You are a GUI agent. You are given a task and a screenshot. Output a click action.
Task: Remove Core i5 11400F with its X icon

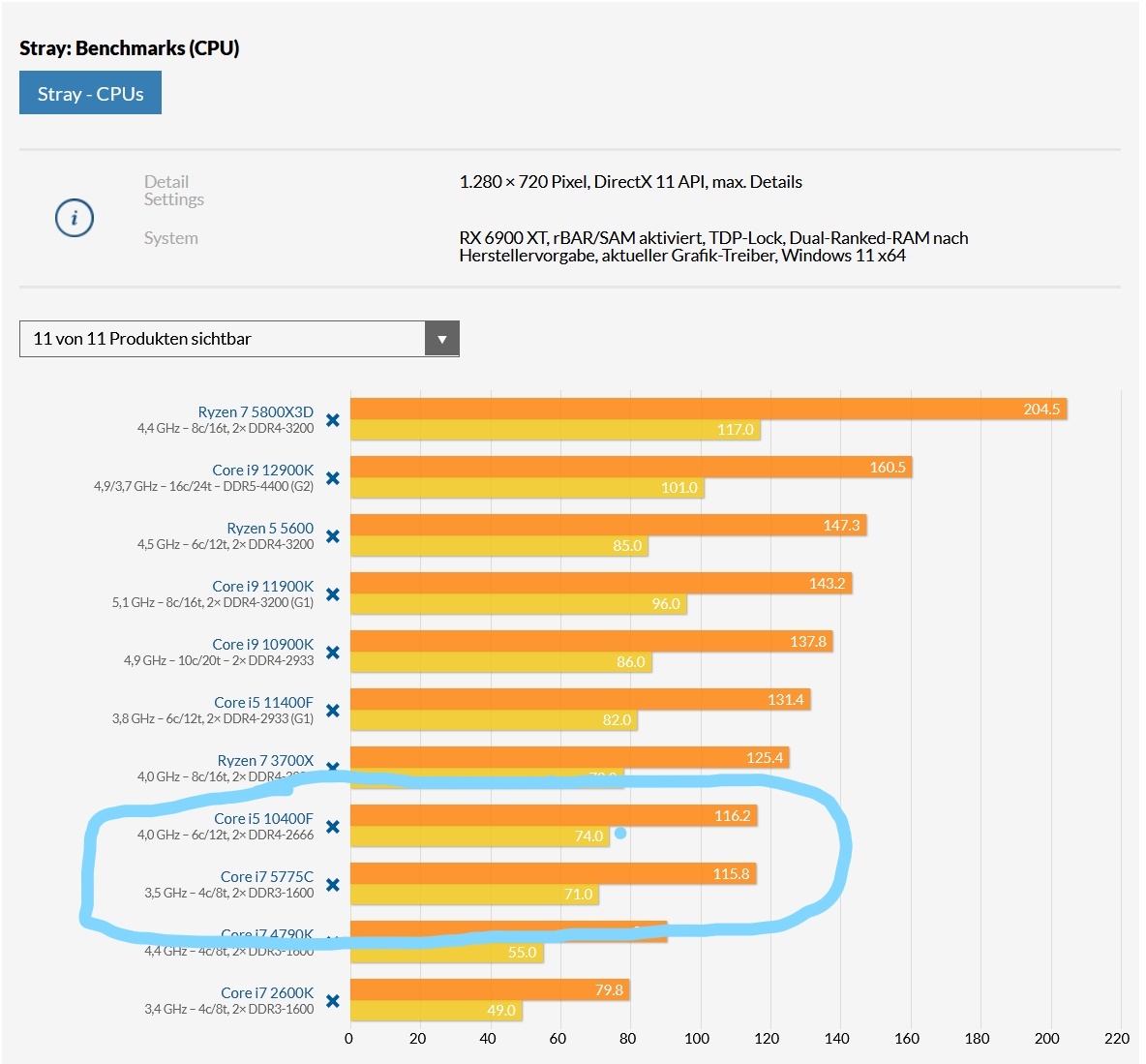[x=333, y=711]
